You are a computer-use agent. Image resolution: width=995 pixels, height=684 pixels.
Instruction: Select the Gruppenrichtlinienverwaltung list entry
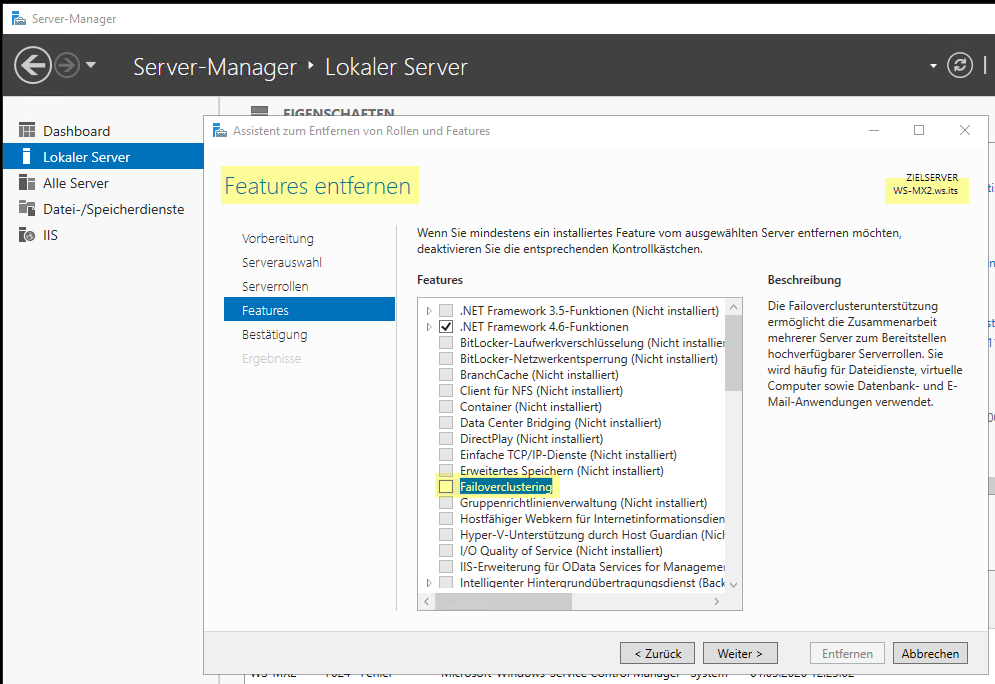pyautogui.click(x=583, y=503)
